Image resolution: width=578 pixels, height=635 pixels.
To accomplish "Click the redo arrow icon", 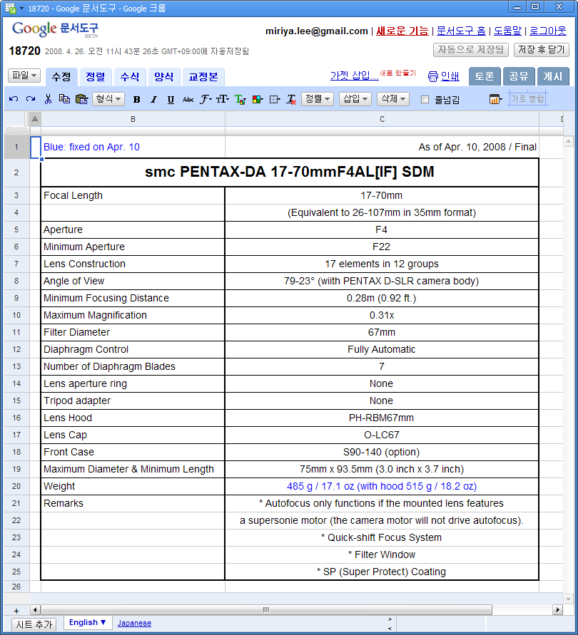I will 30,99.
